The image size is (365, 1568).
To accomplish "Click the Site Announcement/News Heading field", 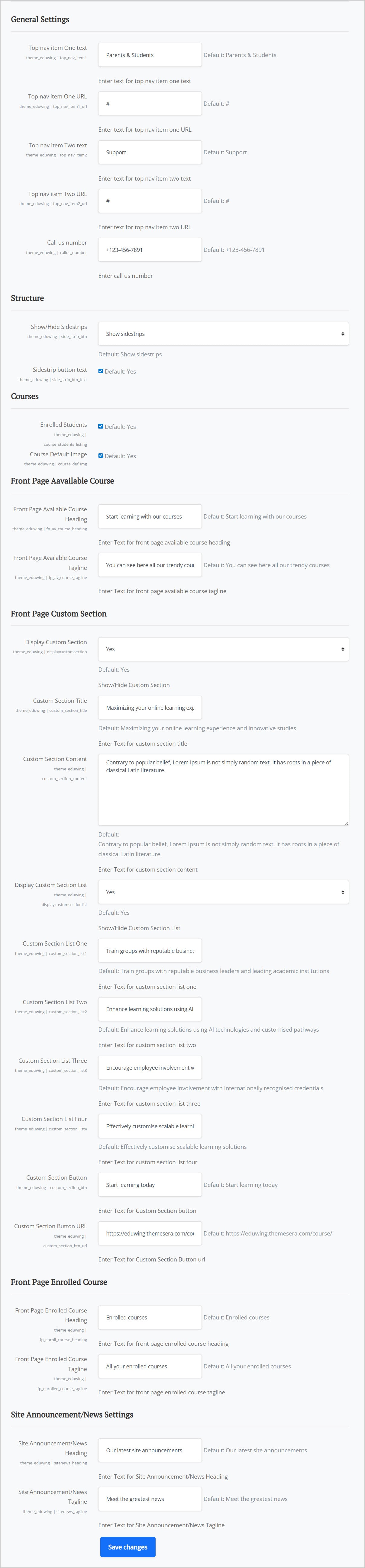I will coord(149,1450).
